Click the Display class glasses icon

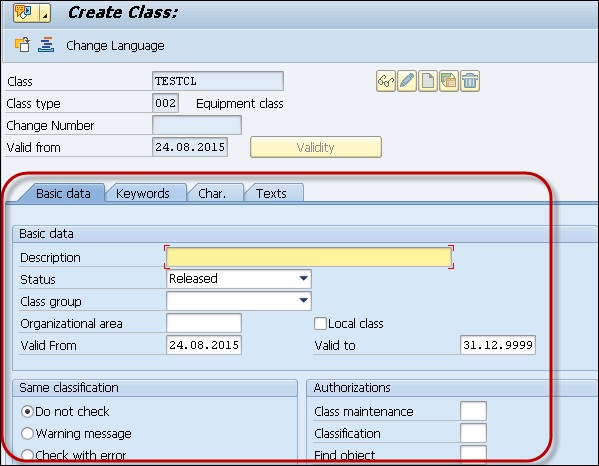click(x=386, y=81)
